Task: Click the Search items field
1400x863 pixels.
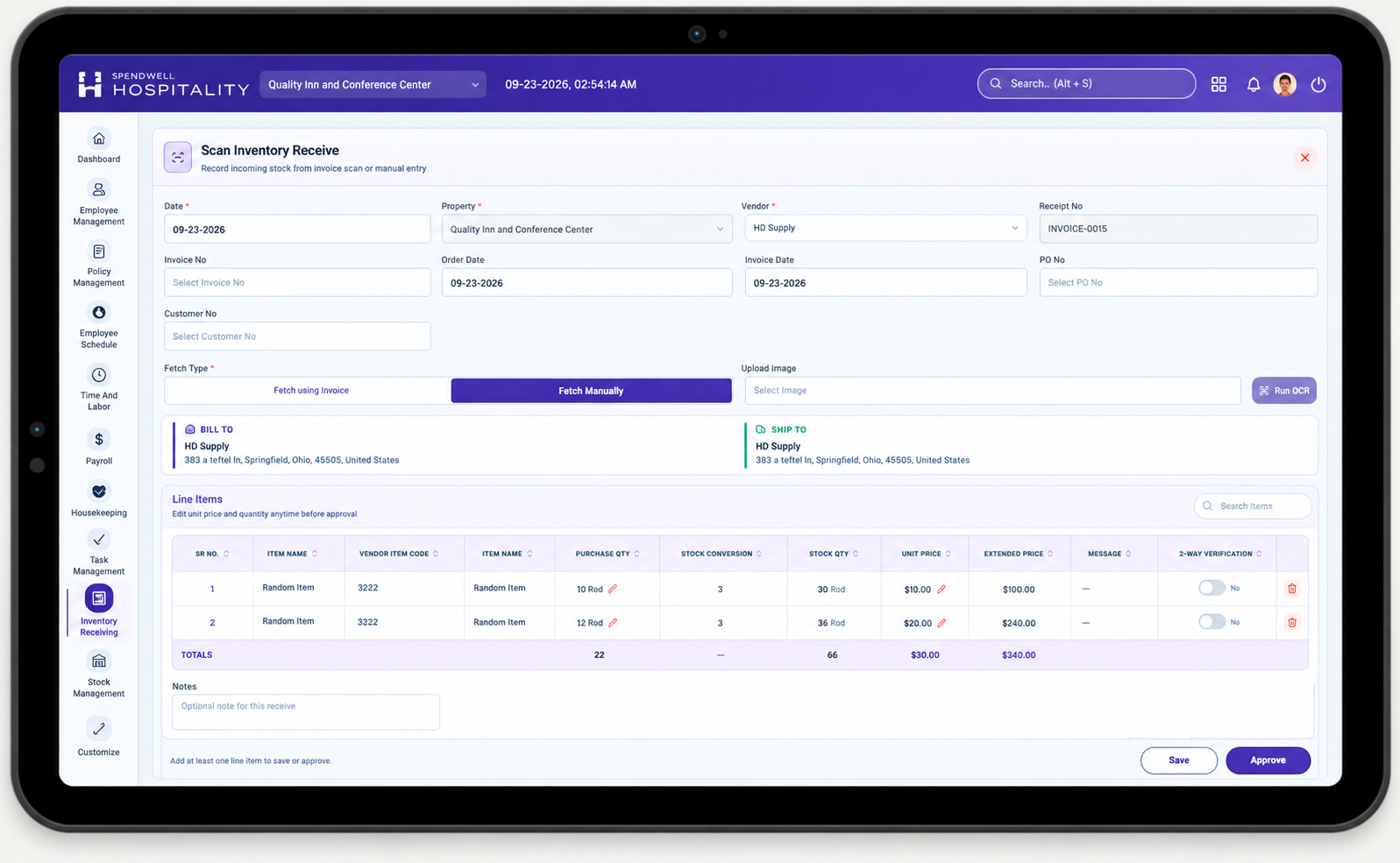Action: [1253, 506]
